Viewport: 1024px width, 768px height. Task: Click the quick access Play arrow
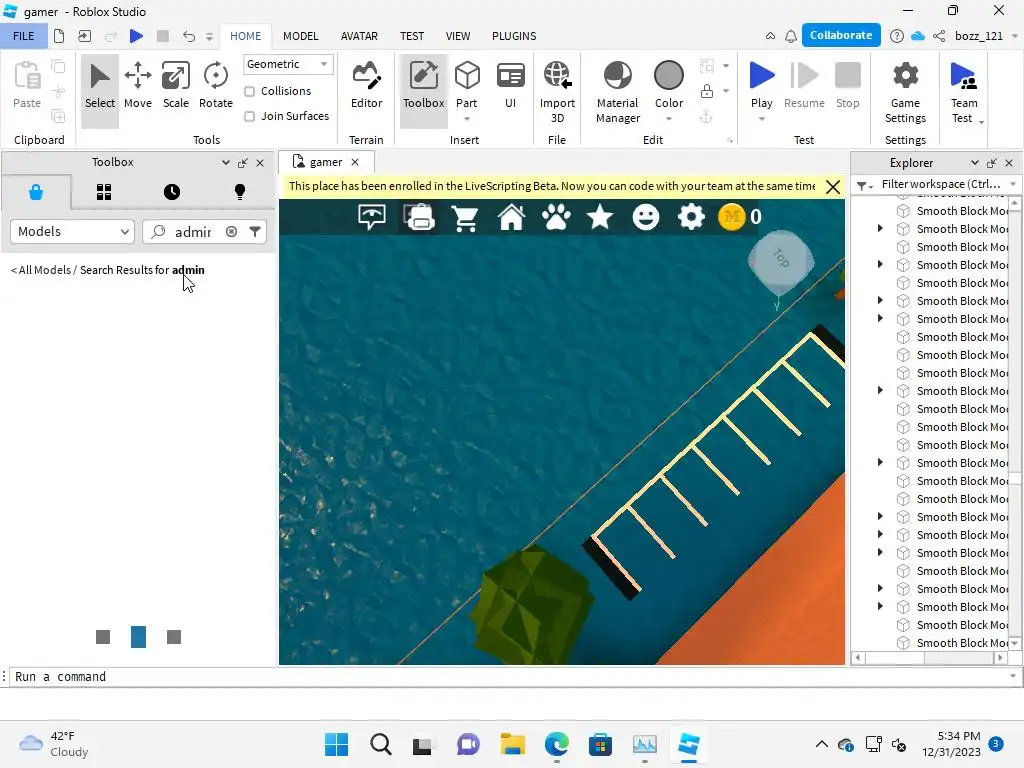click(136, 36)
